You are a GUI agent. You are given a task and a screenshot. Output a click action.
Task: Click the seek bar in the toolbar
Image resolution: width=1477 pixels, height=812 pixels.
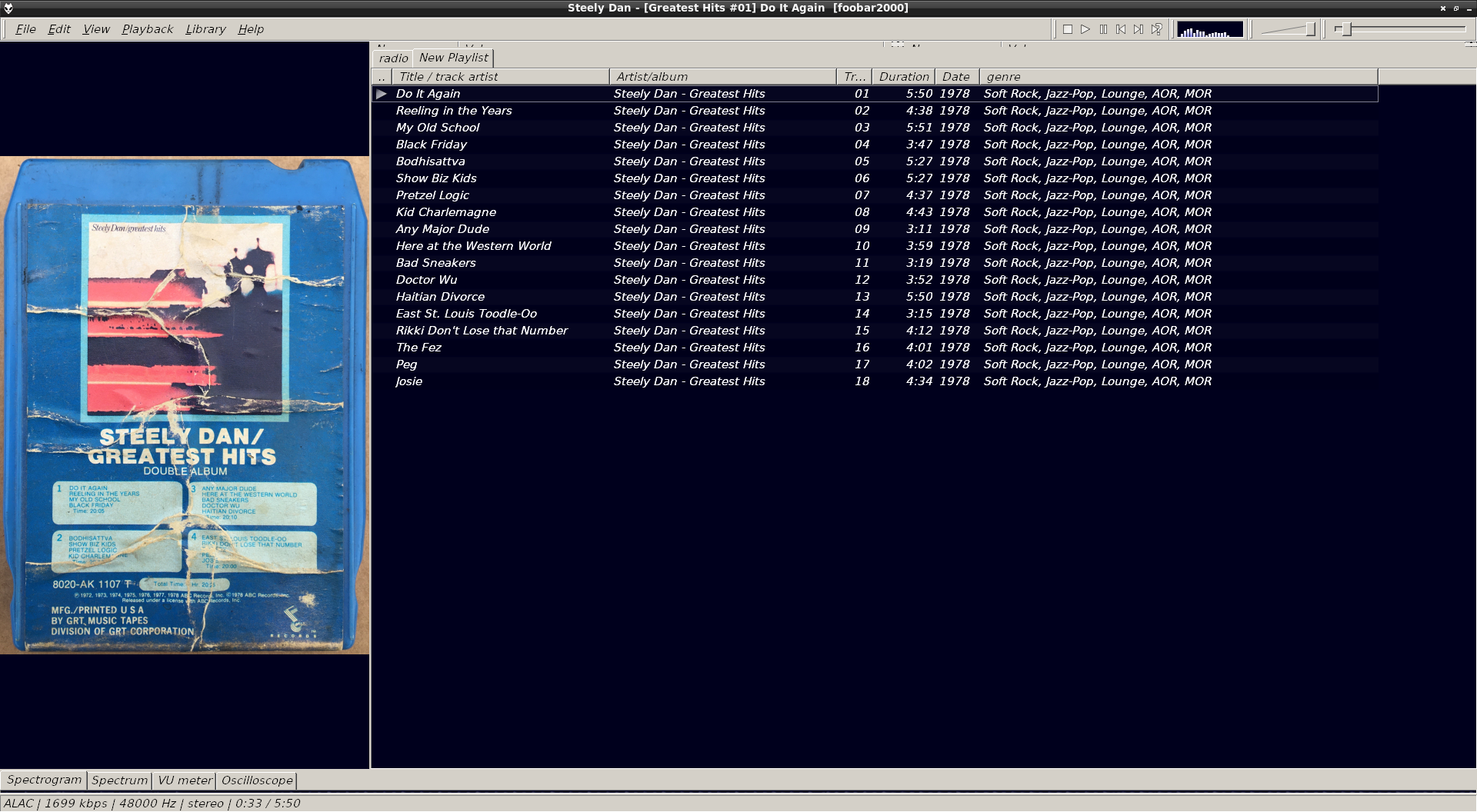[x=1400, y=29]
